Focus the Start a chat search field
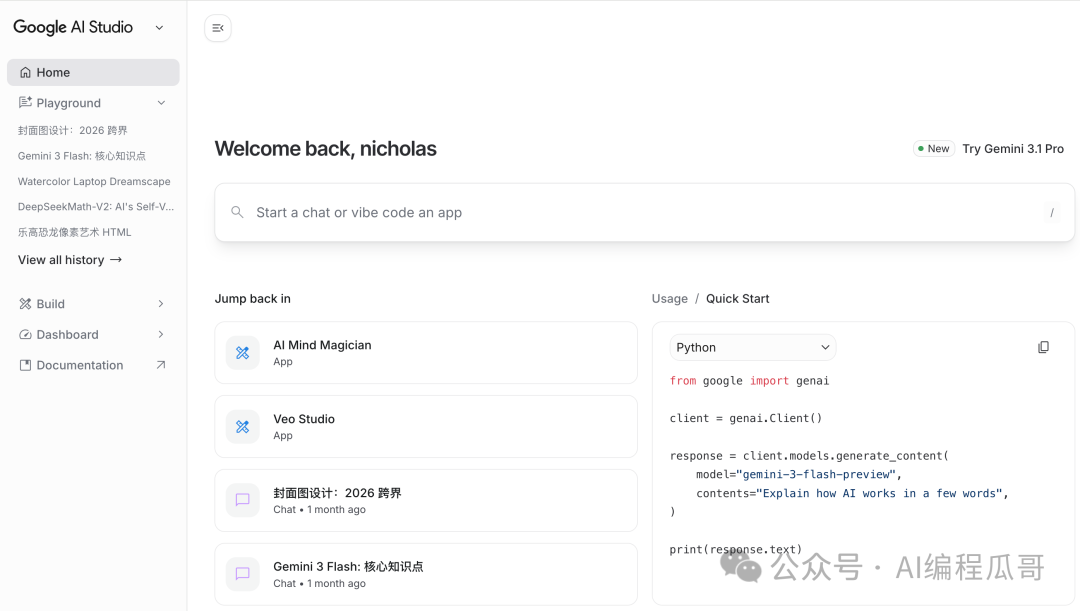Image resolution: width=1080 pixels, height=611 pixels. point(644,212)
